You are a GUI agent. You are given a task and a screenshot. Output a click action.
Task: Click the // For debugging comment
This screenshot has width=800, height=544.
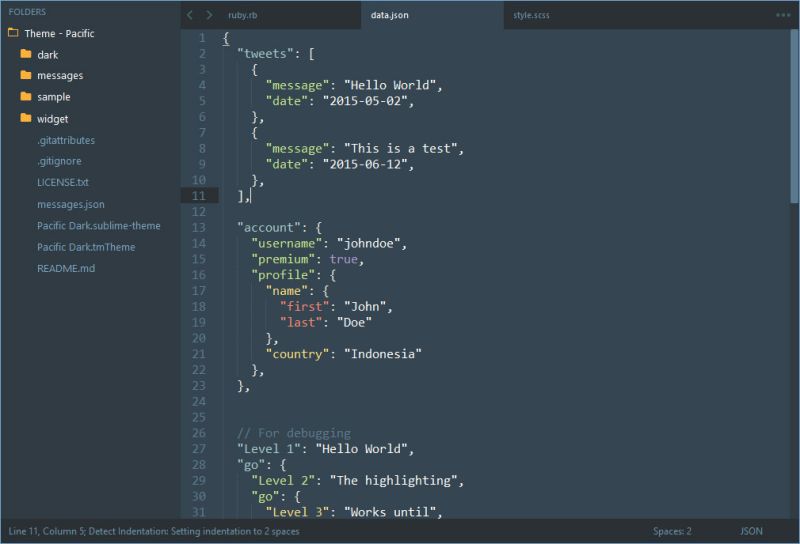coord(294,433)
